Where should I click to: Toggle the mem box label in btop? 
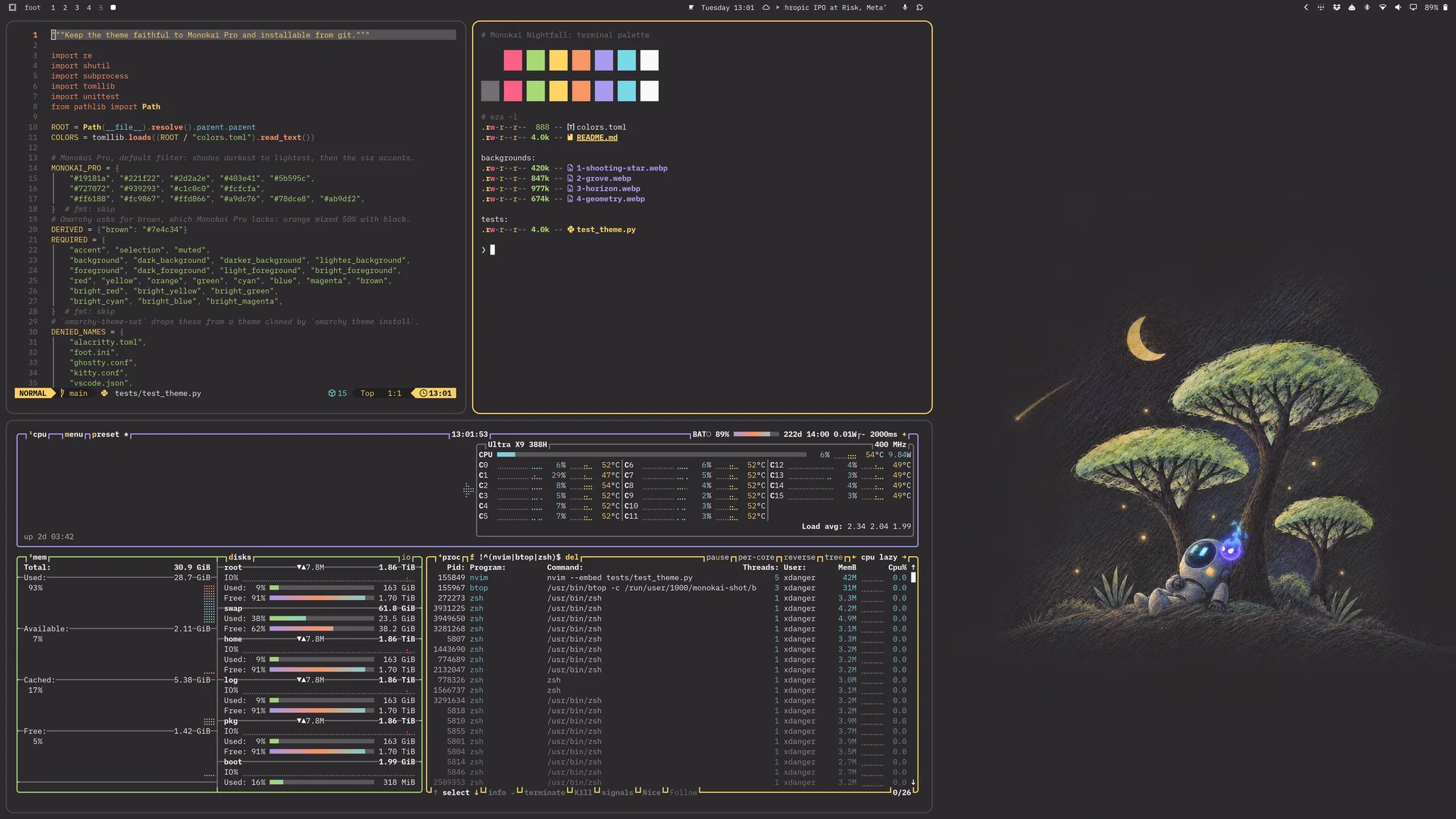pyautogui.click(x=37, y=557)
